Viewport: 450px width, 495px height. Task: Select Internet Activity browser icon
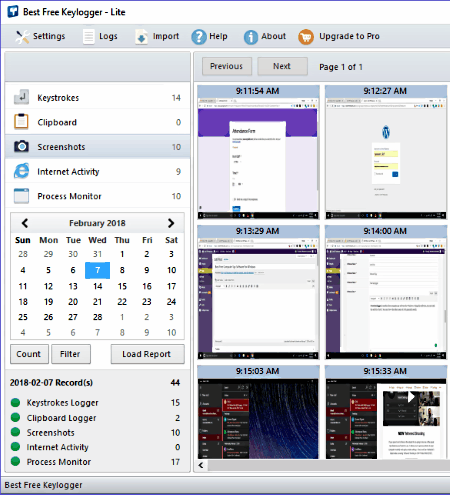pyautogui.click(x=21, y=171)
